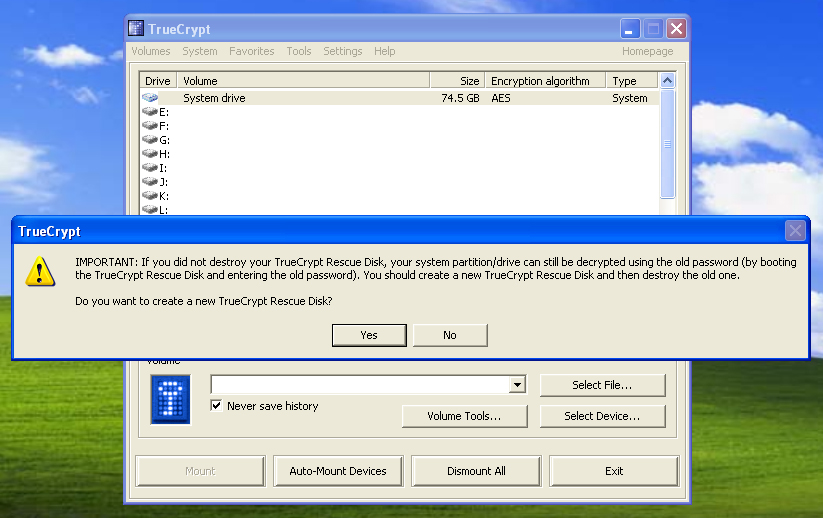Sort by the Volume column header

(303, 81)
